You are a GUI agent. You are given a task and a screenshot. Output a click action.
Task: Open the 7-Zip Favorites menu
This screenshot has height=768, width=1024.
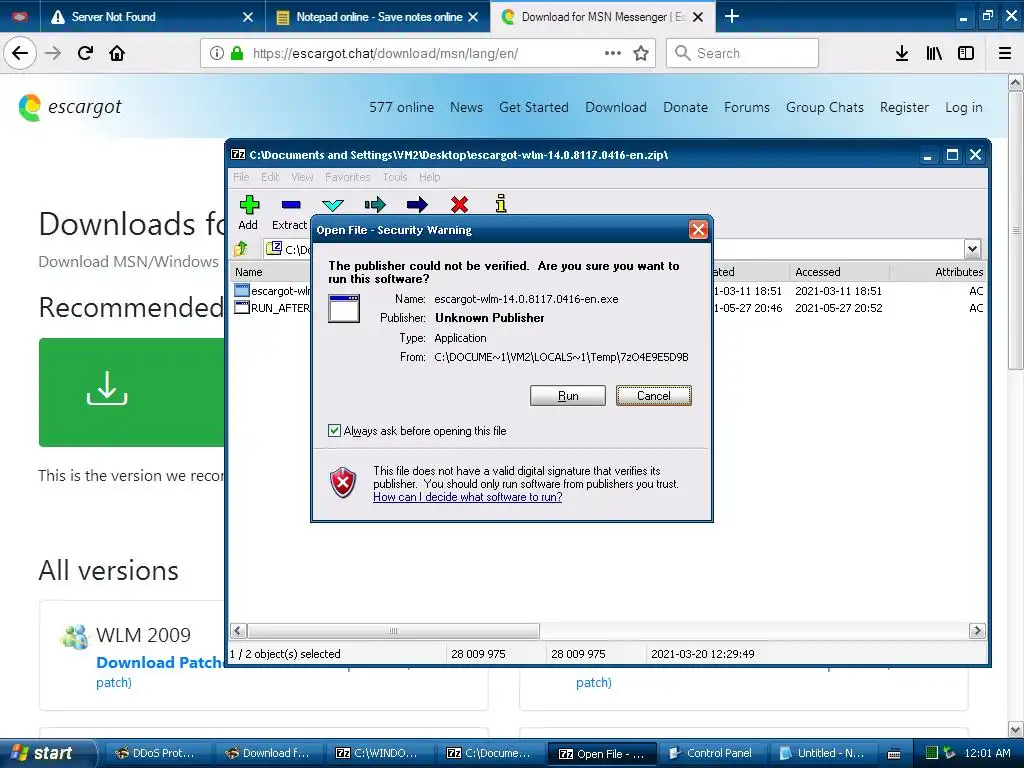click(x=347, y=177)
